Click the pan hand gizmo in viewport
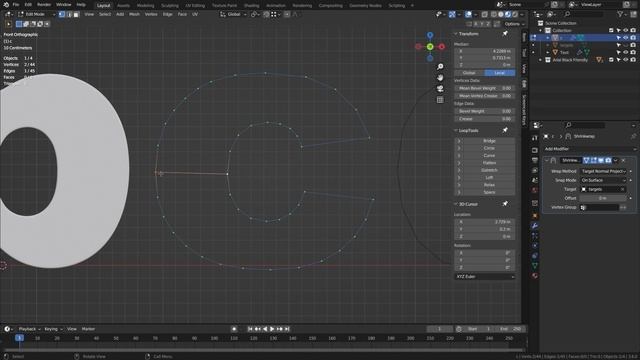This screenshot has height=360, width=640. [x=440, y=78]
